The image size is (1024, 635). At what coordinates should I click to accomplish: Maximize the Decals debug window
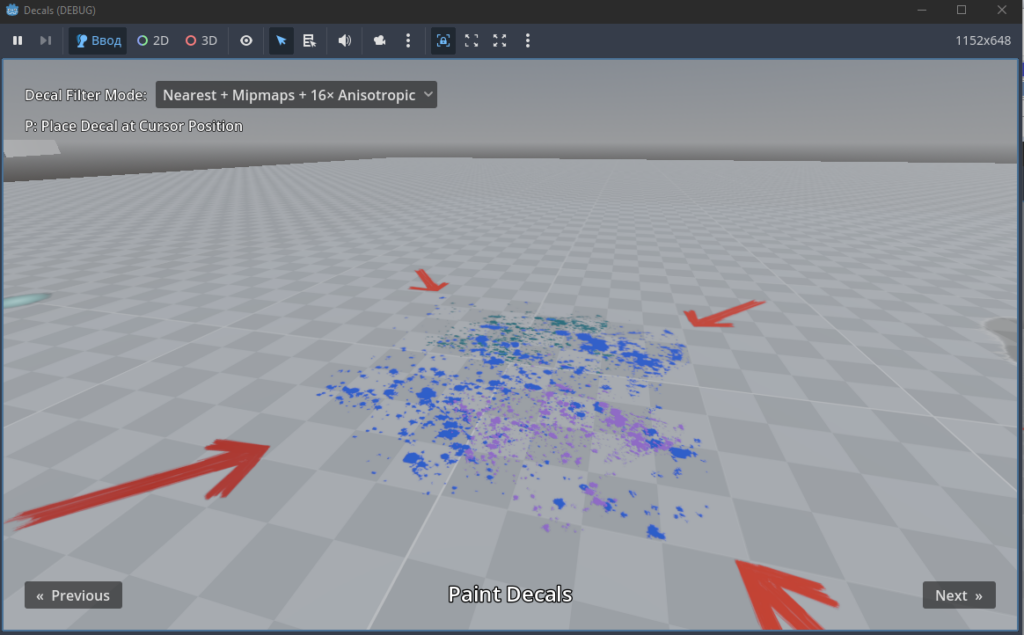961,10
